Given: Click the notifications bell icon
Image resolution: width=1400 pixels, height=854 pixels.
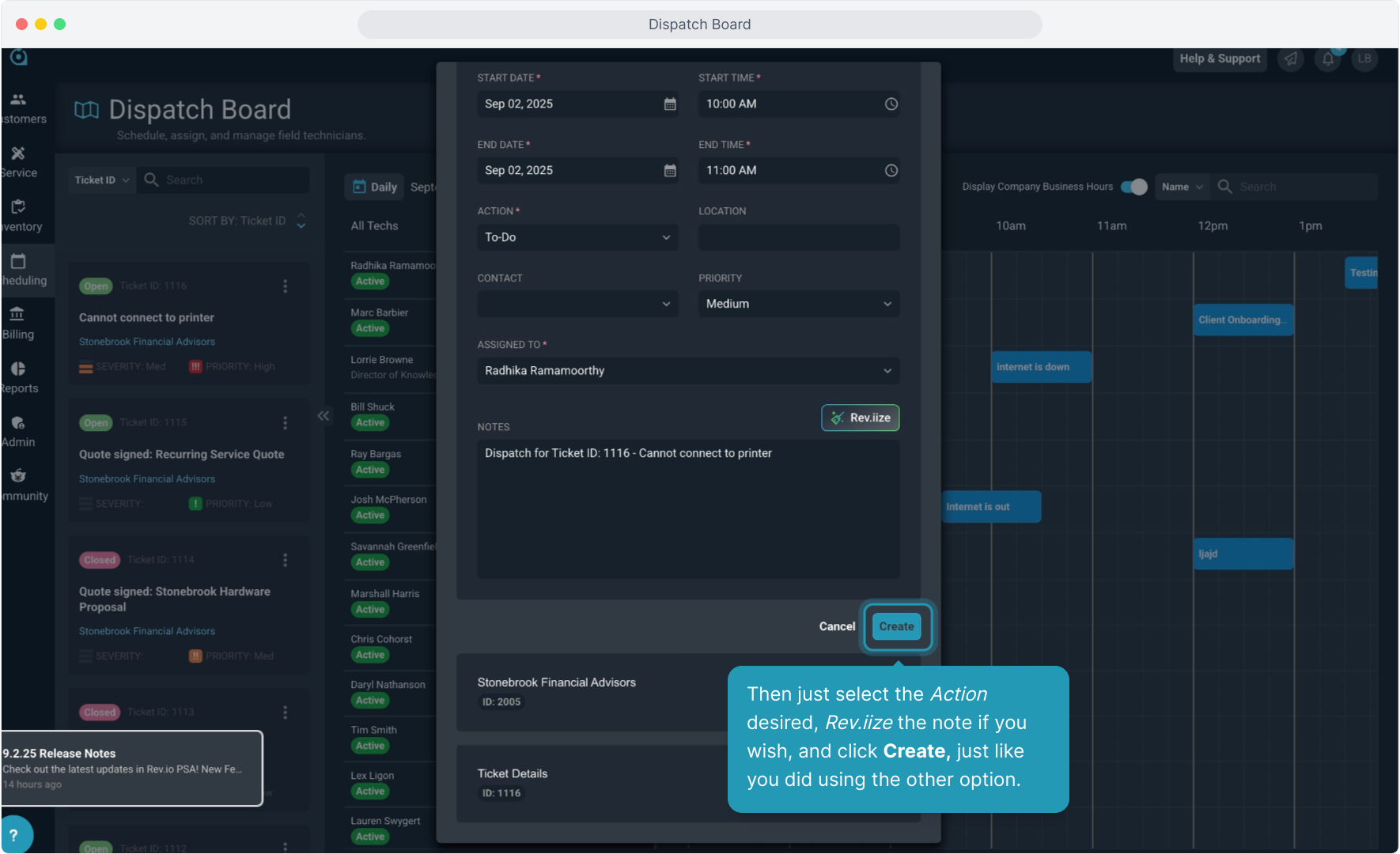Looking at the screenshot, I should 1328,59.
